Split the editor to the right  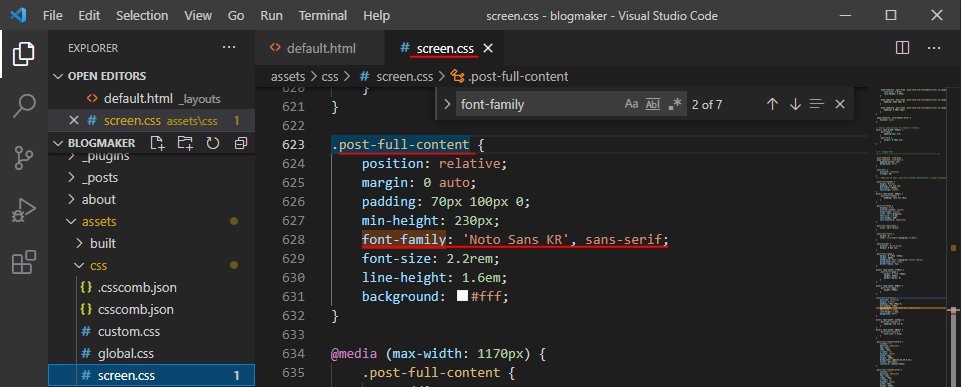click(x=902, y=48)
